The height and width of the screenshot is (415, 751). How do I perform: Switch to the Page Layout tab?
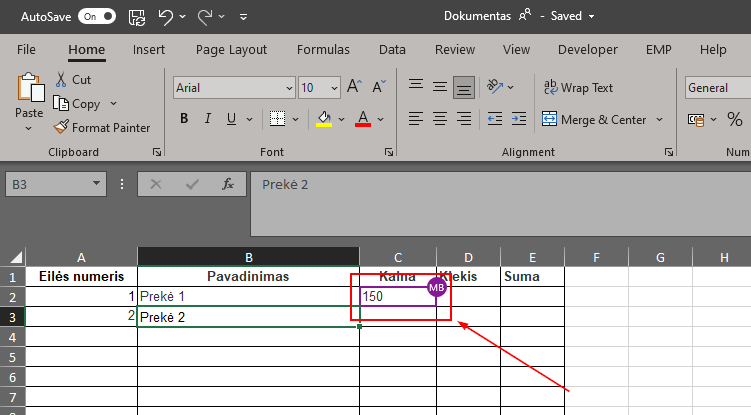(231, 49)
